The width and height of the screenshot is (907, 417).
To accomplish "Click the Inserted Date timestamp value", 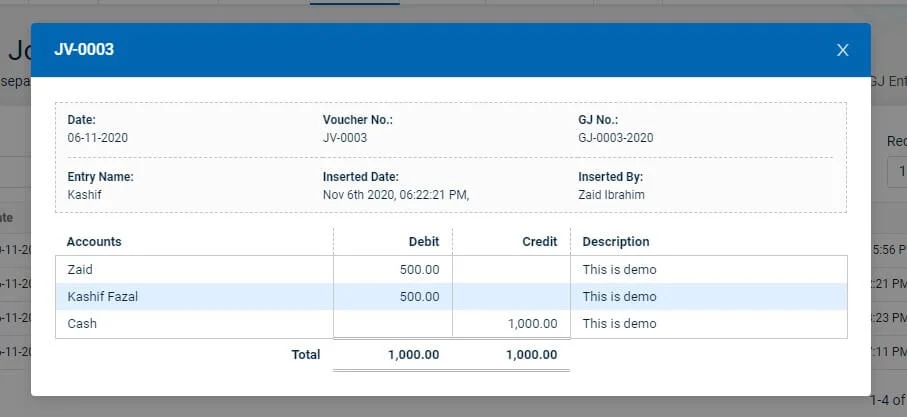I will (396, 195).
